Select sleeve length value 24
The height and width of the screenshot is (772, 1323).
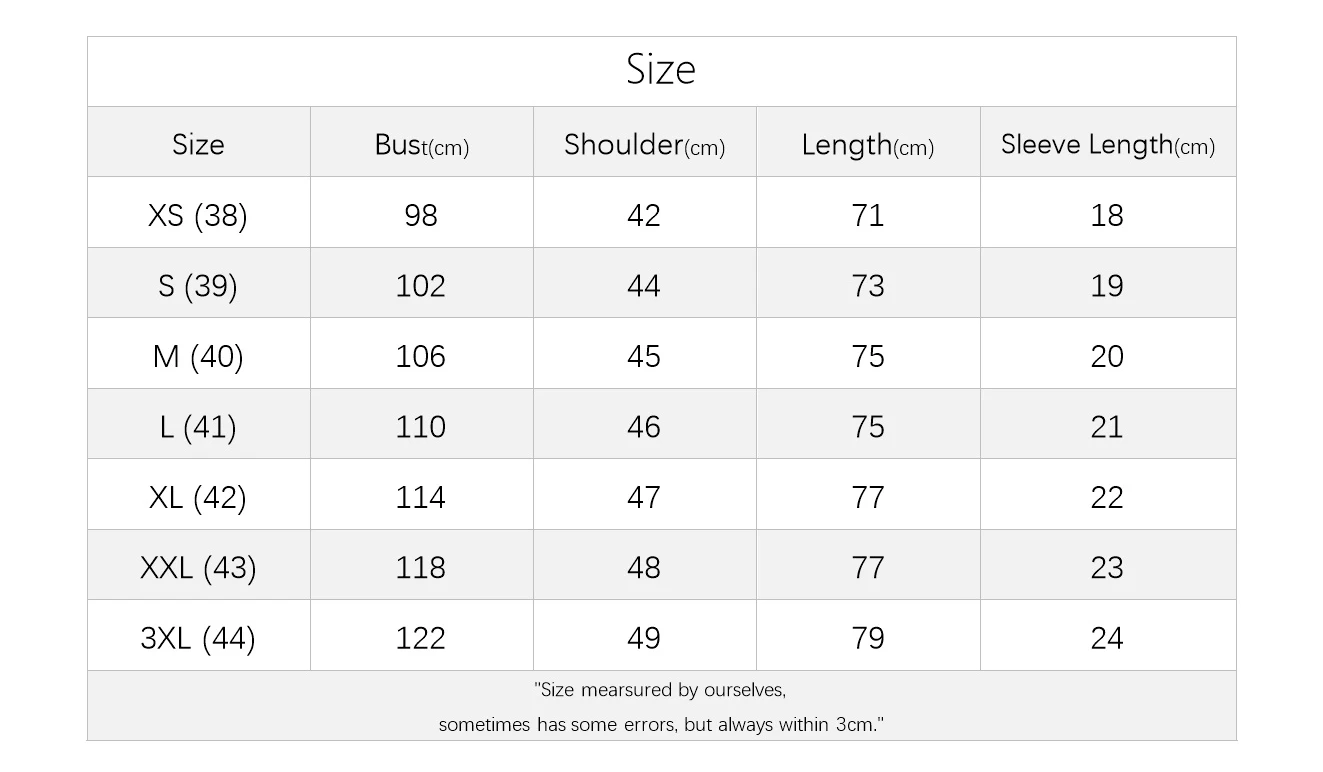(x=1107, y=638)
